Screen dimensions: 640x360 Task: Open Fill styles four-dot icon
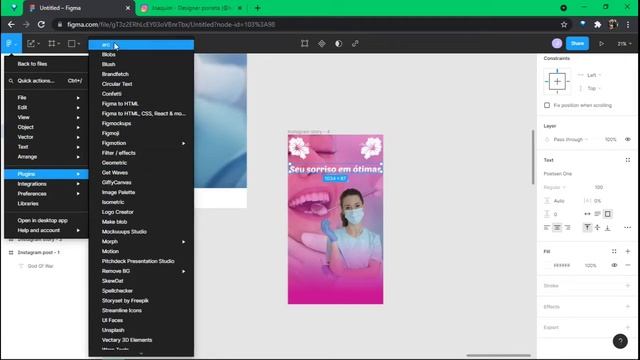[614, 251]
